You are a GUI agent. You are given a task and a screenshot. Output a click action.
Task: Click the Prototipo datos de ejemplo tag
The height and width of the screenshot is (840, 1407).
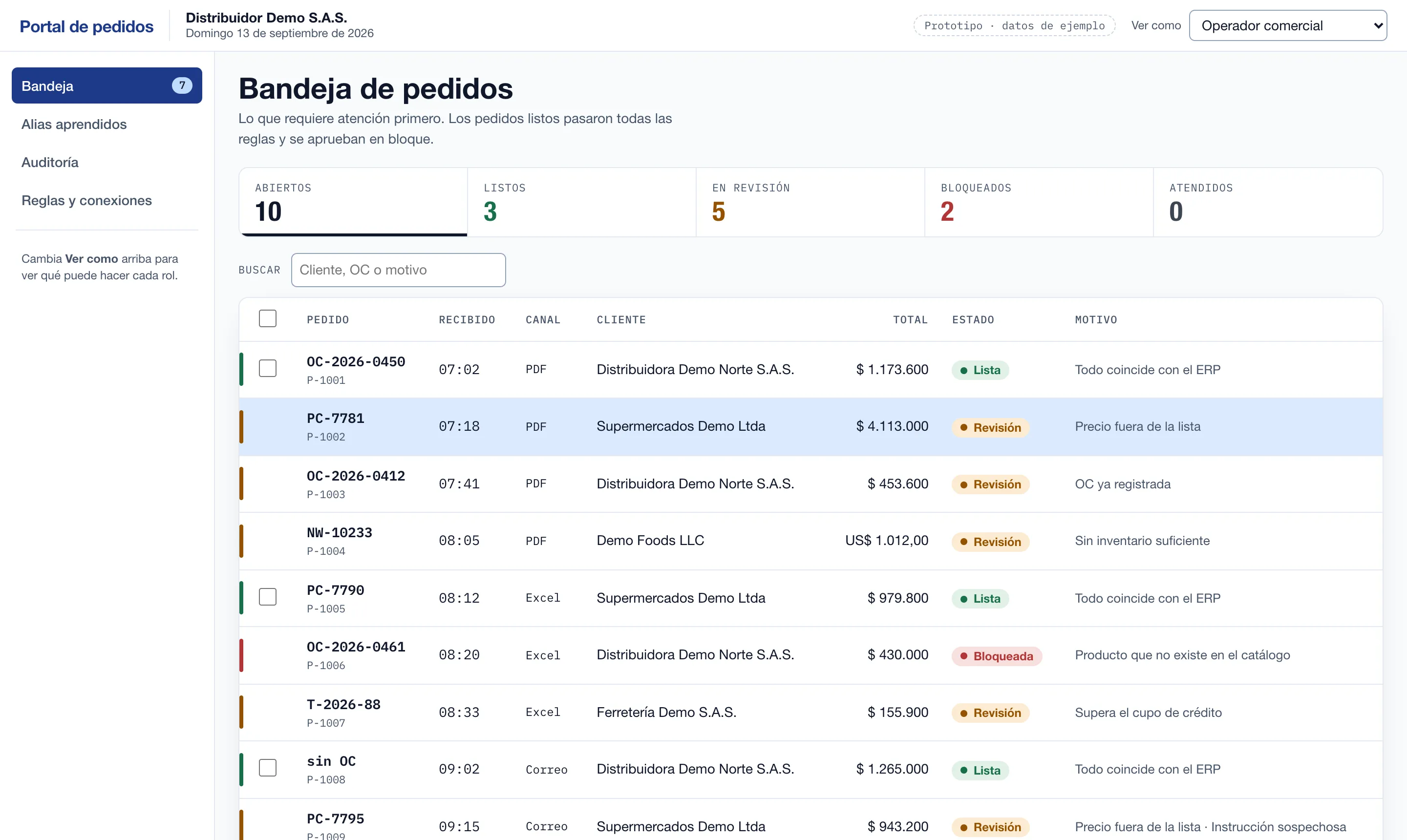1014,25
